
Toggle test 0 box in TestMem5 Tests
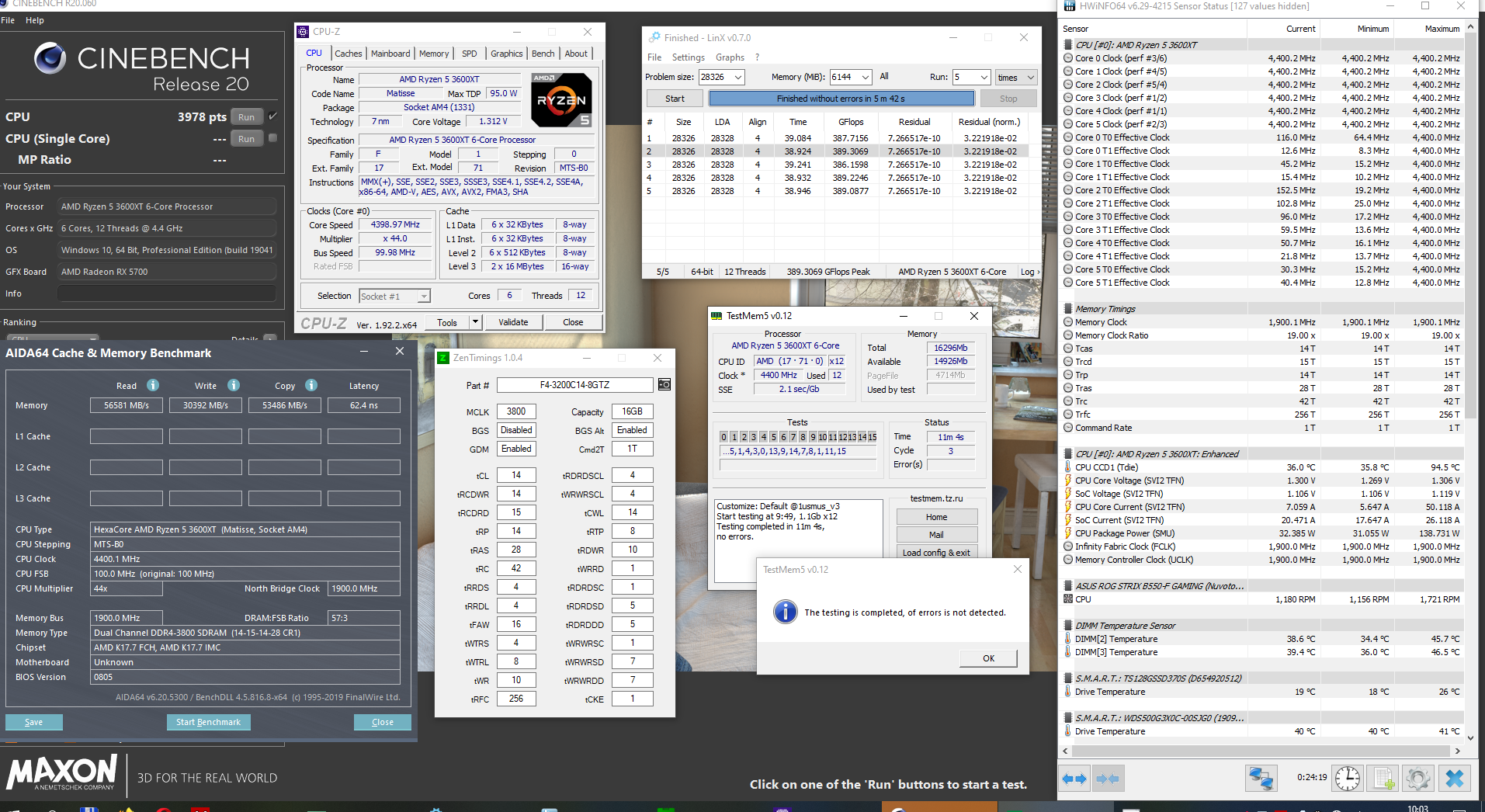point(723,437)
